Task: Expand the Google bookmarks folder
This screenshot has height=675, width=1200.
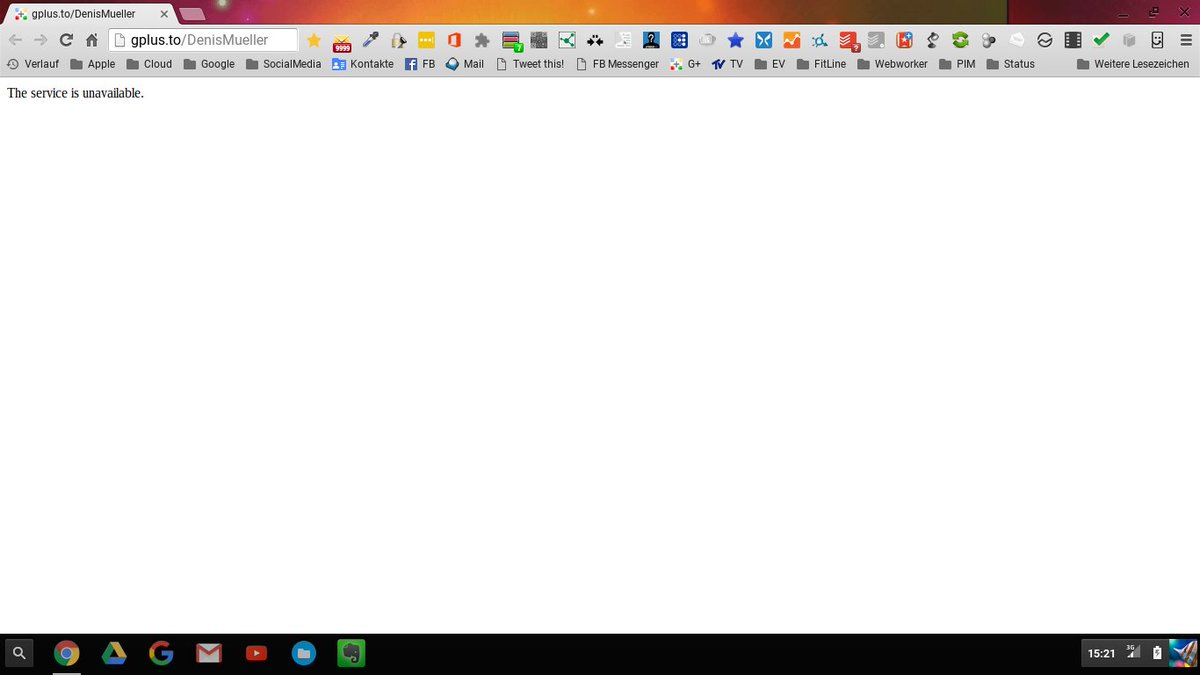Action: tap(209, 64)
